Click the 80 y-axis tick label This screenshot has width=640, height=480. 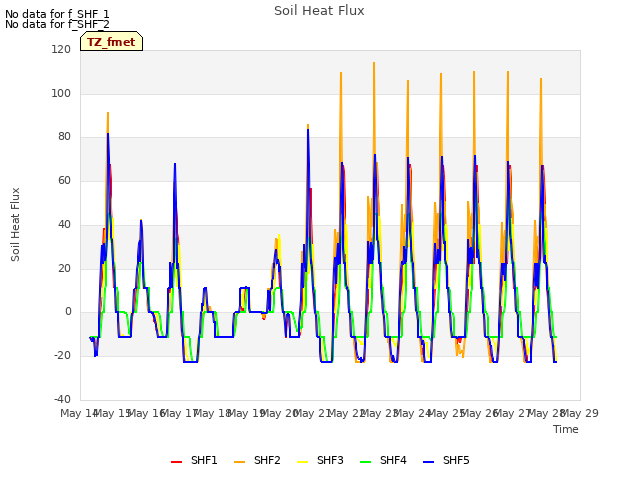(64, 137)
